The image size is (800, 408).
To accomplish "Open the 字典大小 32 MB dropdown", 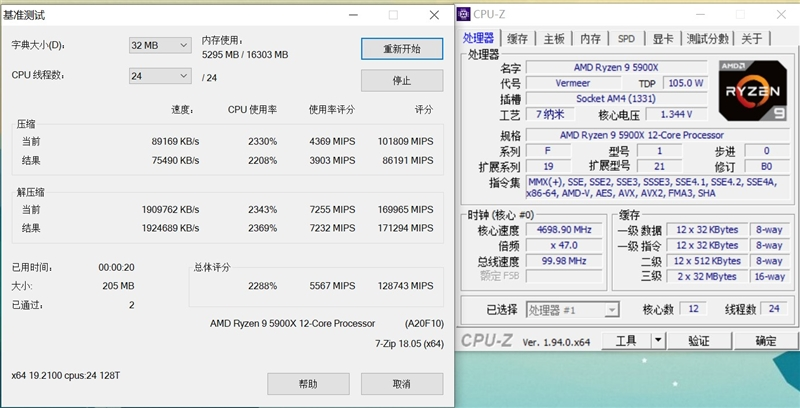I will (x=160, y=45).
